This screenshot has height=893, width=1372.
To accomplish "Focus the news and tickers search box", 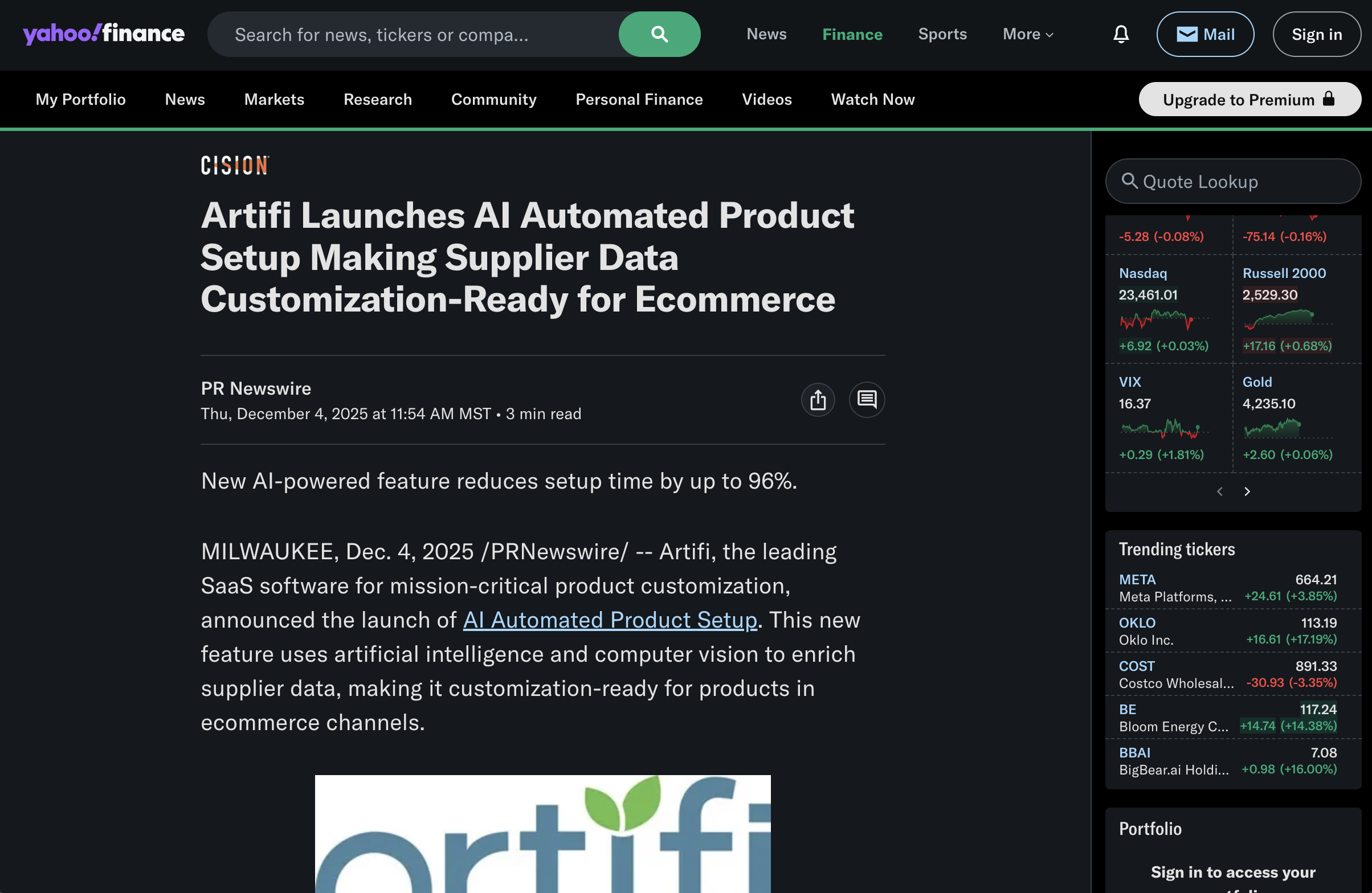I will click(x=412, y=35).
